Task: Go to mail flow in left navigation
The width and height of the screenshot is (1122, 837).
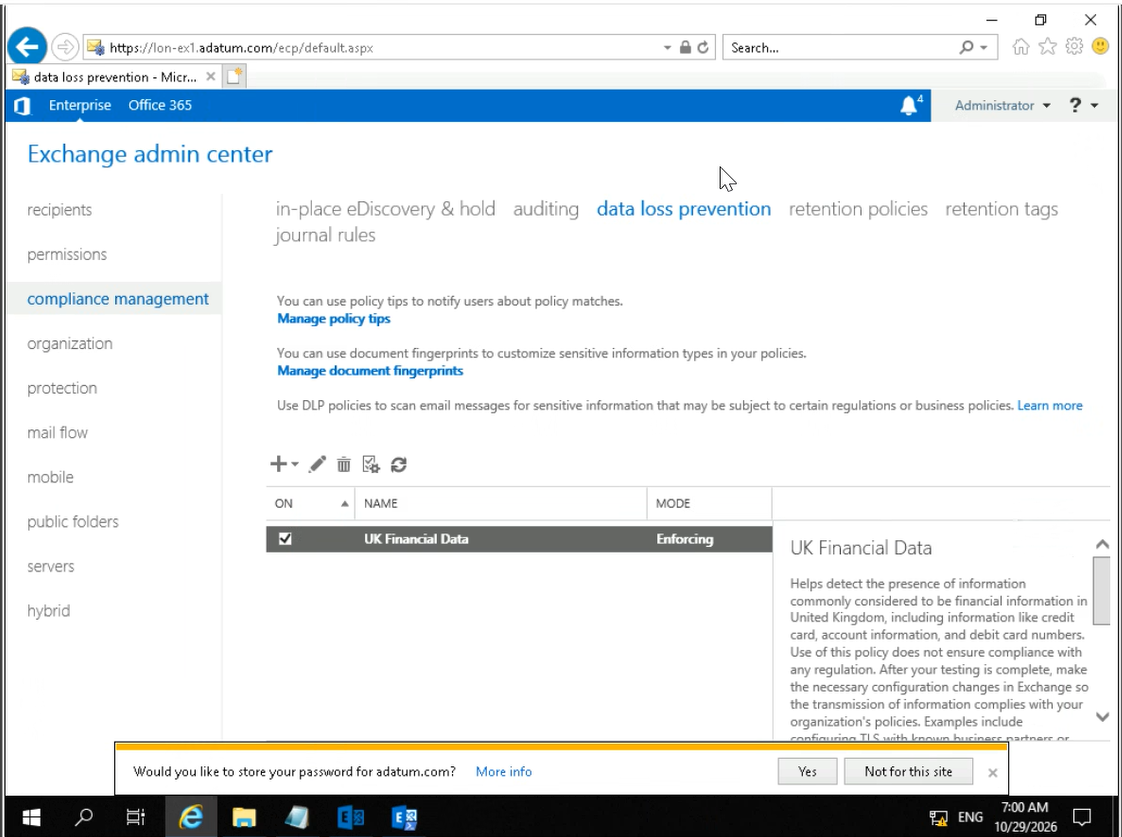Action: 57,432
